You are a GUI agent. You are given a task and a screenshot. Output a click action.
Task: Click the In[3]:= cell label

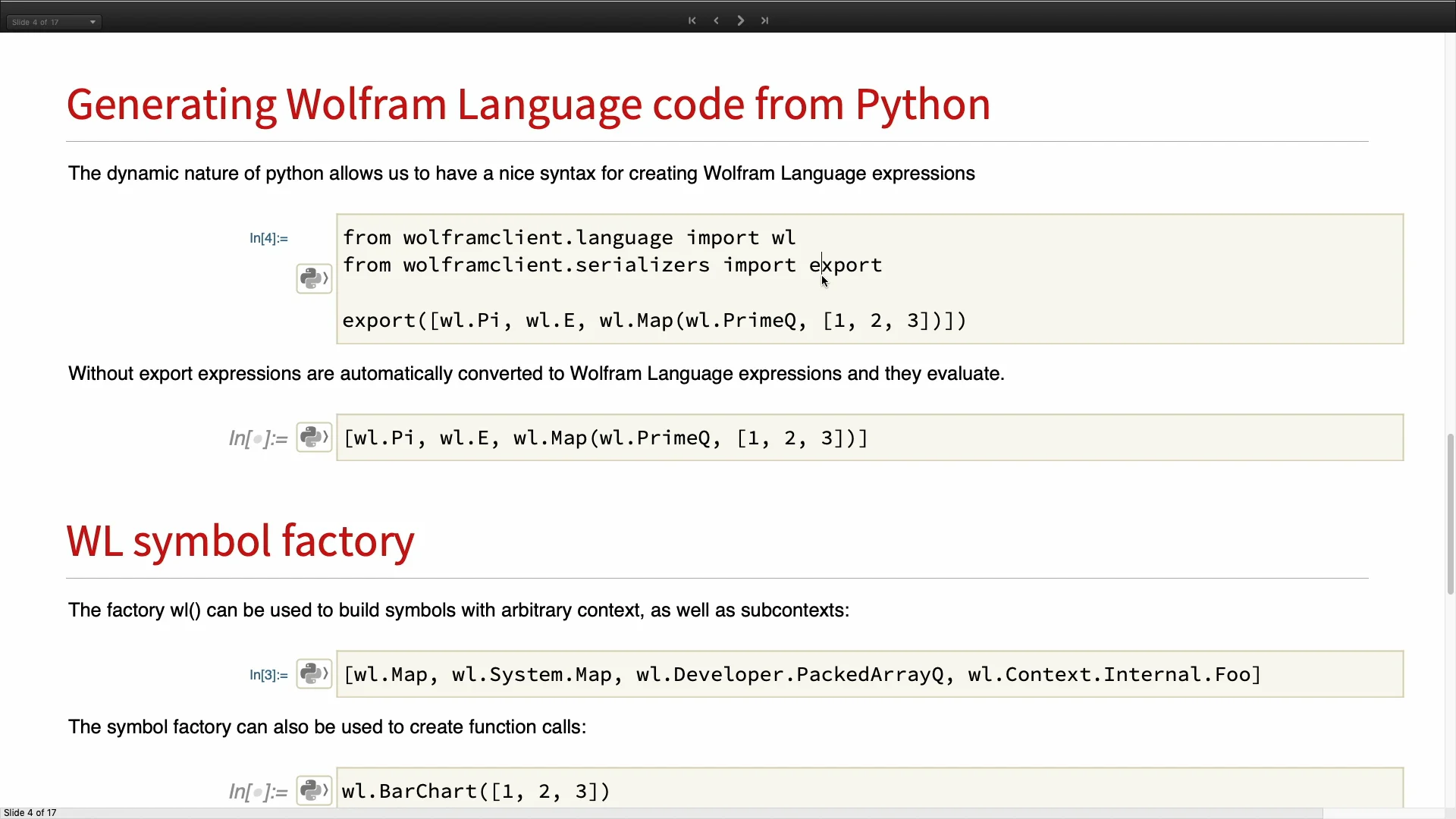click(x=268, y=675)
